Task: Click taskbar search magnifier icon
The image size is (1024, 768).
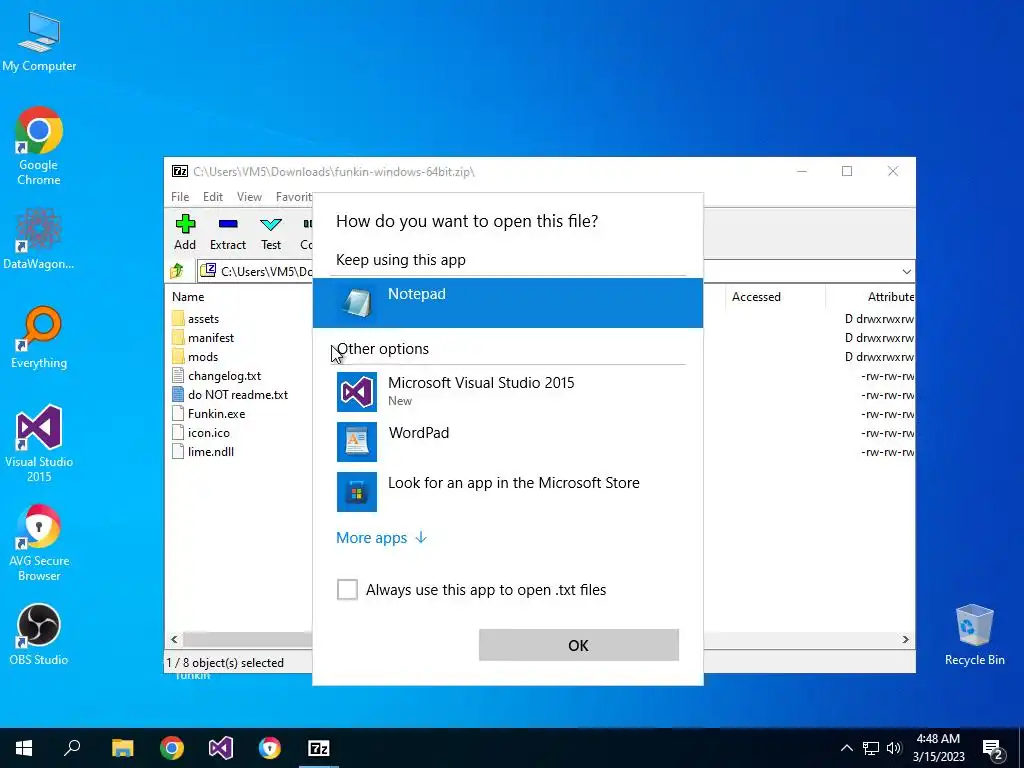Action: pyautogui.click(x=72, y=748)
